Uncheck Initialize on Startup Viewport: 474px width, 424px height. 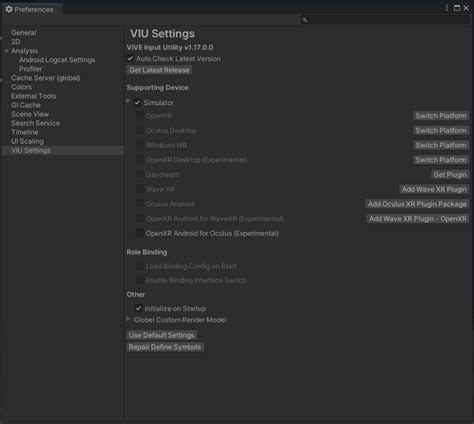[138, 308]
